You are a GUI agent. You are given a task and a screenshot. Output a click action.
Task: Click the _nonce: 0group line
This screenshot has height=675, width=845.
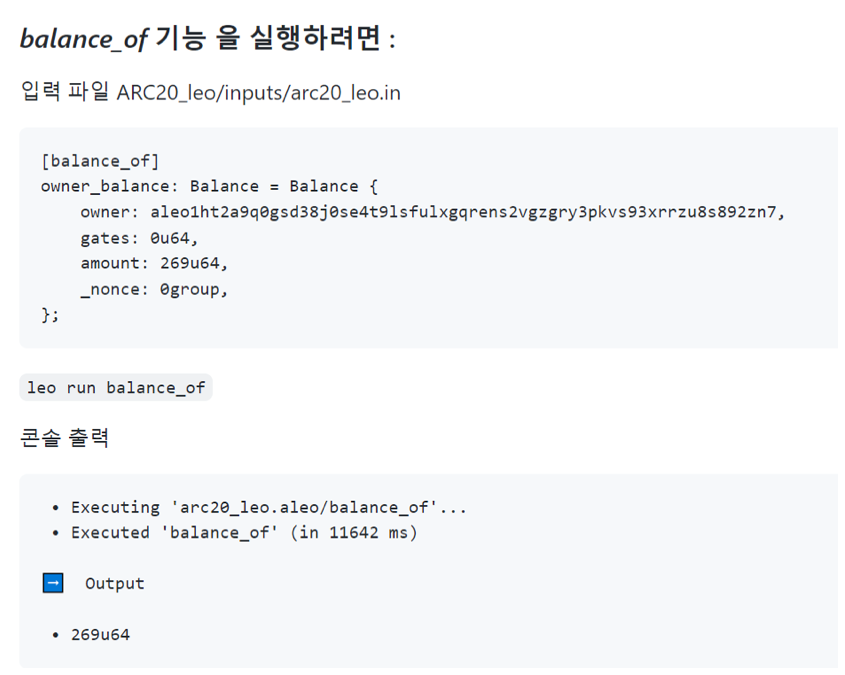(x=154, y=290)
